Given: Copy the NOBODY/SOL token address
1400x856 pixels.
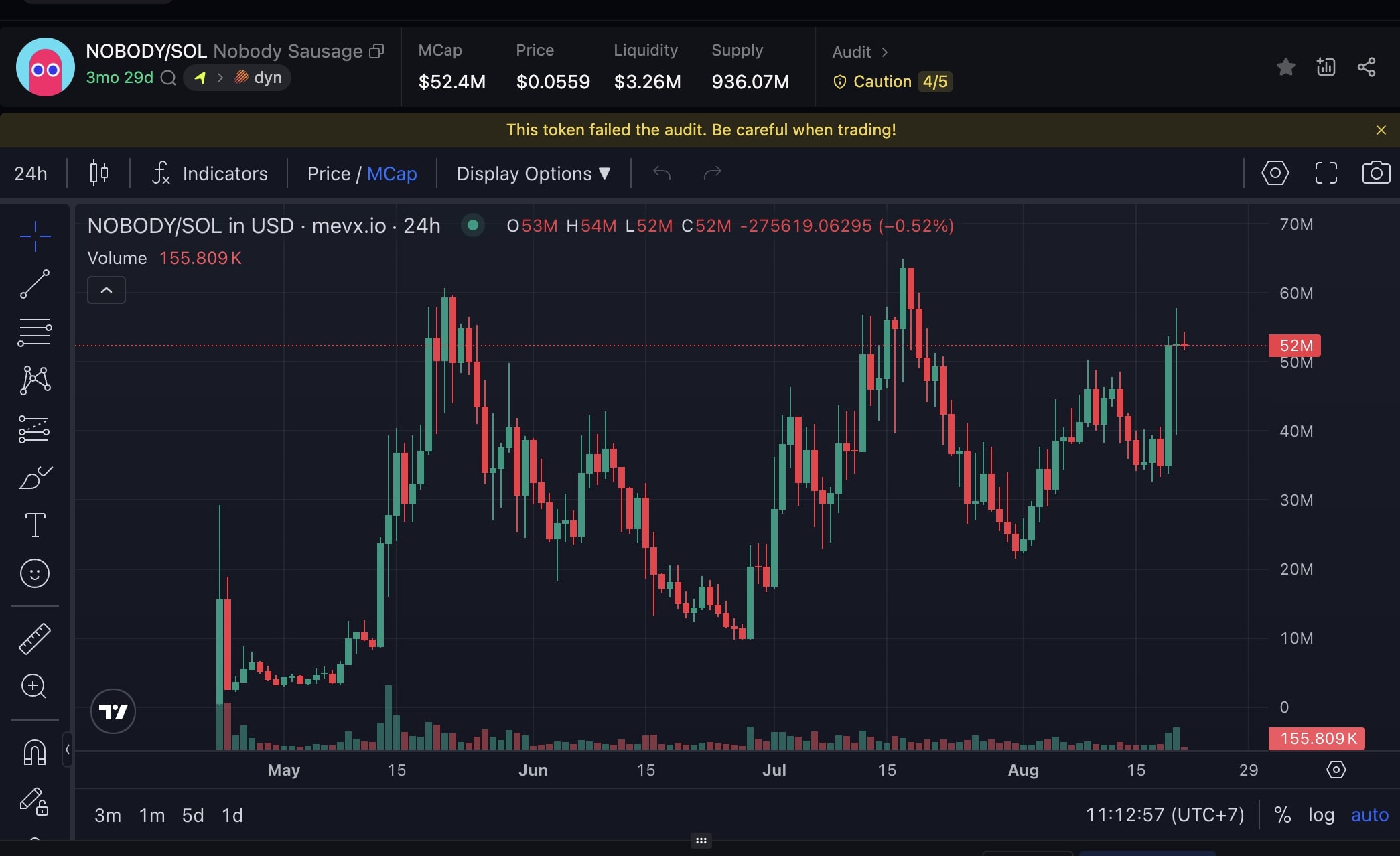Looking at the screenshot, I should pos(377,51).
